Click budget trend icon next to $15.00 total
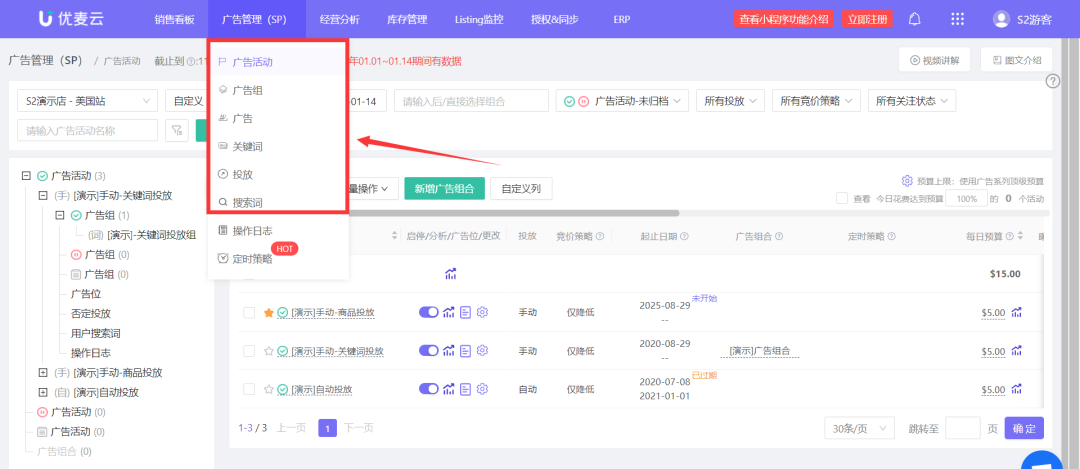Viewport: 1080px width, 469px height. (451, 274)
